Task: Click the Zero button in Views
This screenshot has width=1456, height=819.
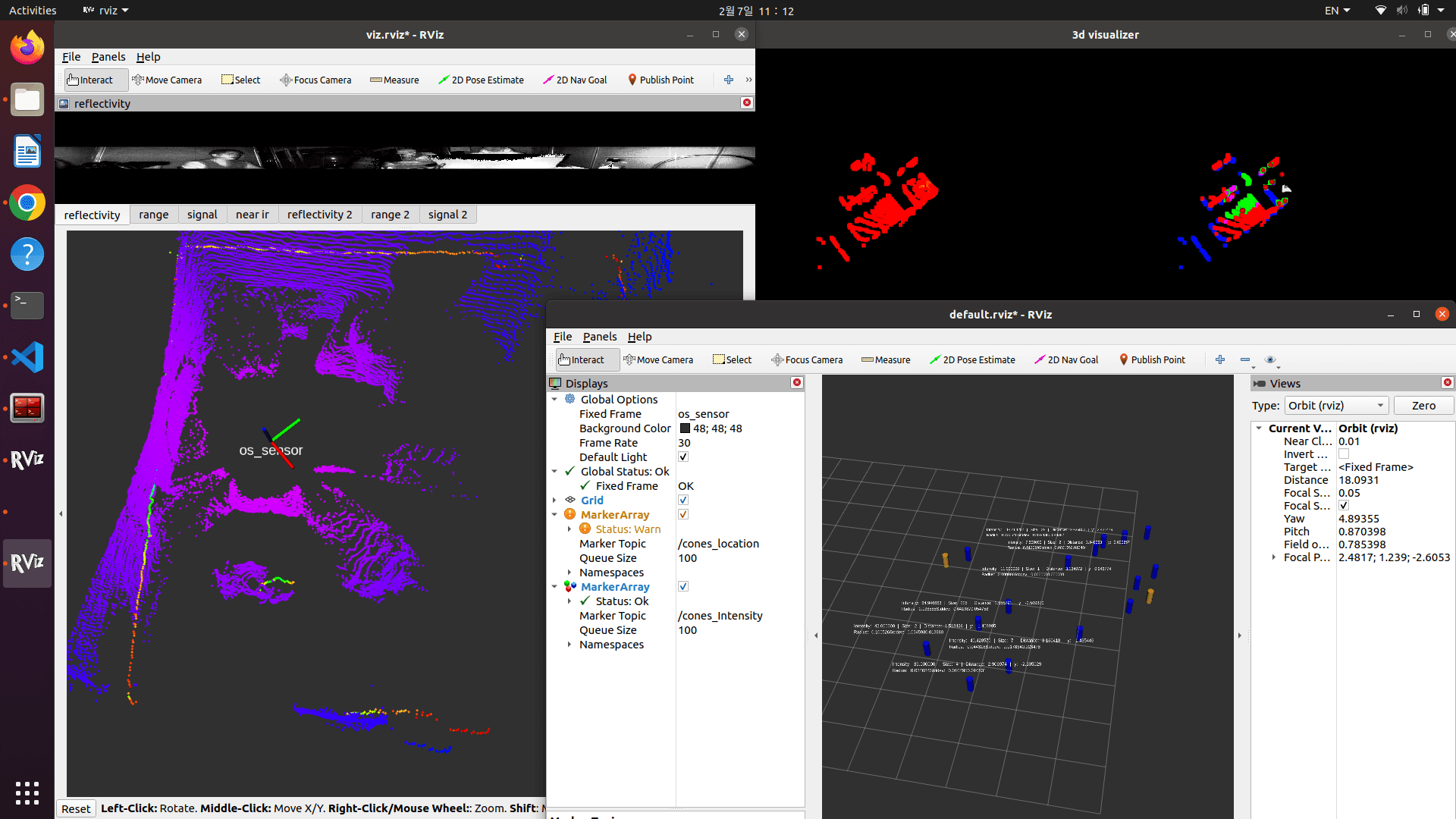Action: click(1423, 406)
